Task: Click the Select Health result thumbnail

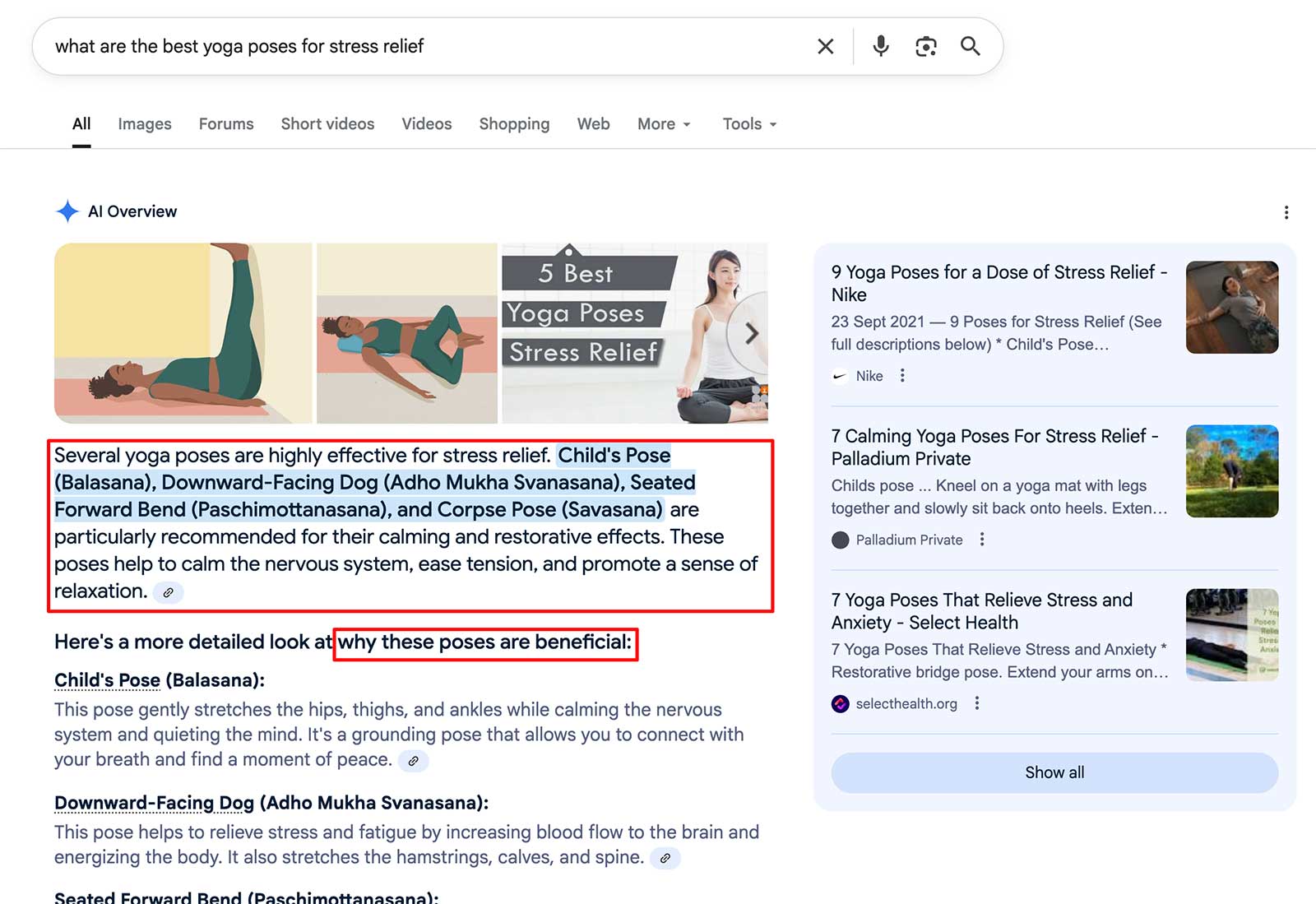Action: pyautogui.click(x=1231, y=634)
